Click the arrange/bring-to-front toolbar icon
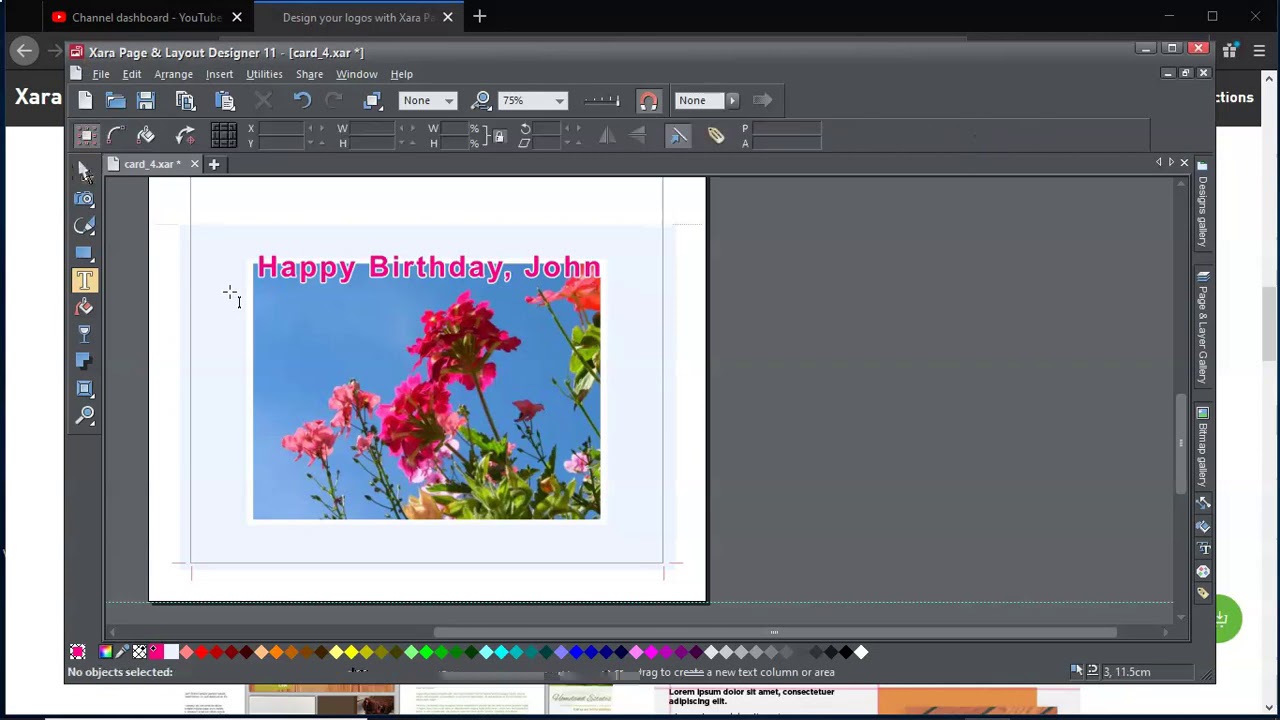The width and height of the screenshot is (1280, 720). pos(373,100)
